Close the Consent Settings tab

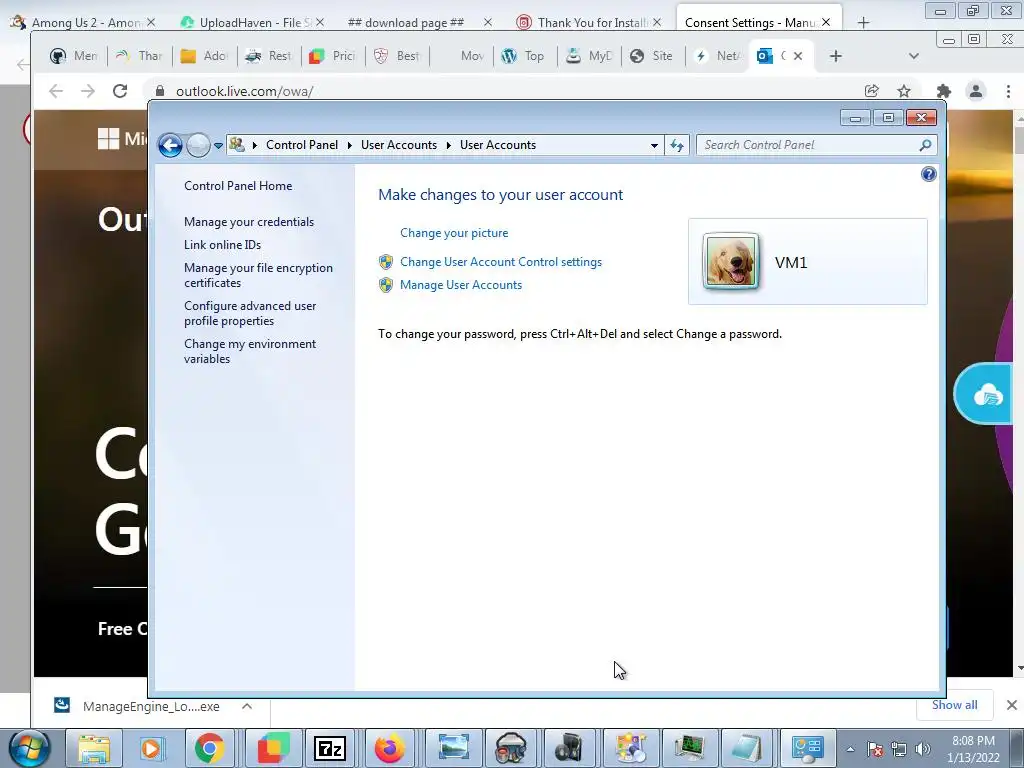click(x=825, y=22)
